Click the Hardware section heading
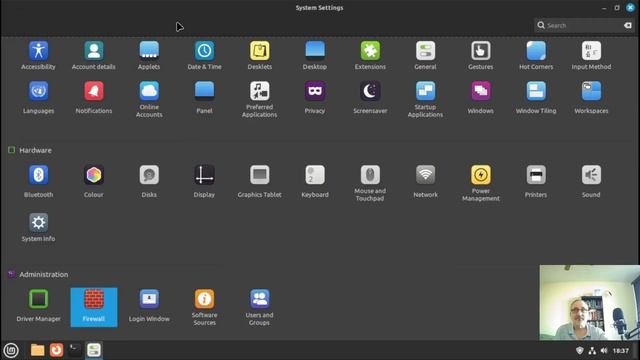 click(x=36, y=150)
